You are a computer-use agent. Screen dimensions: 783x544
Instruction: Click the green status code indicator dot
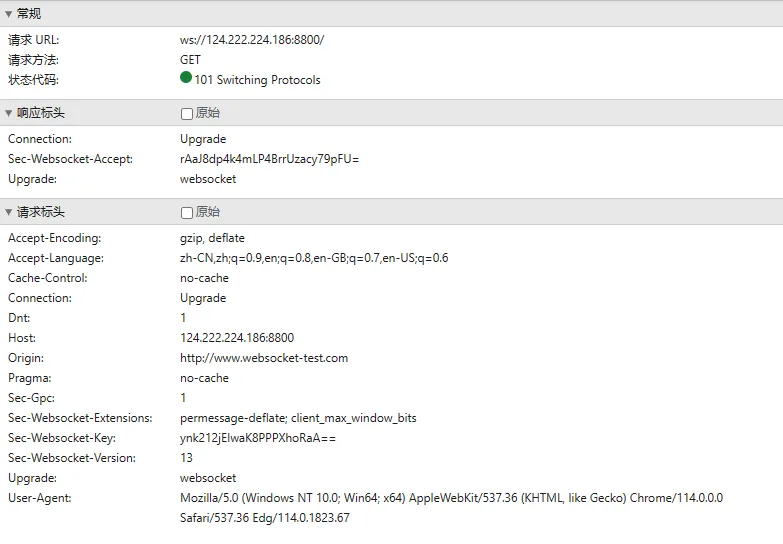tap(186, 78)
